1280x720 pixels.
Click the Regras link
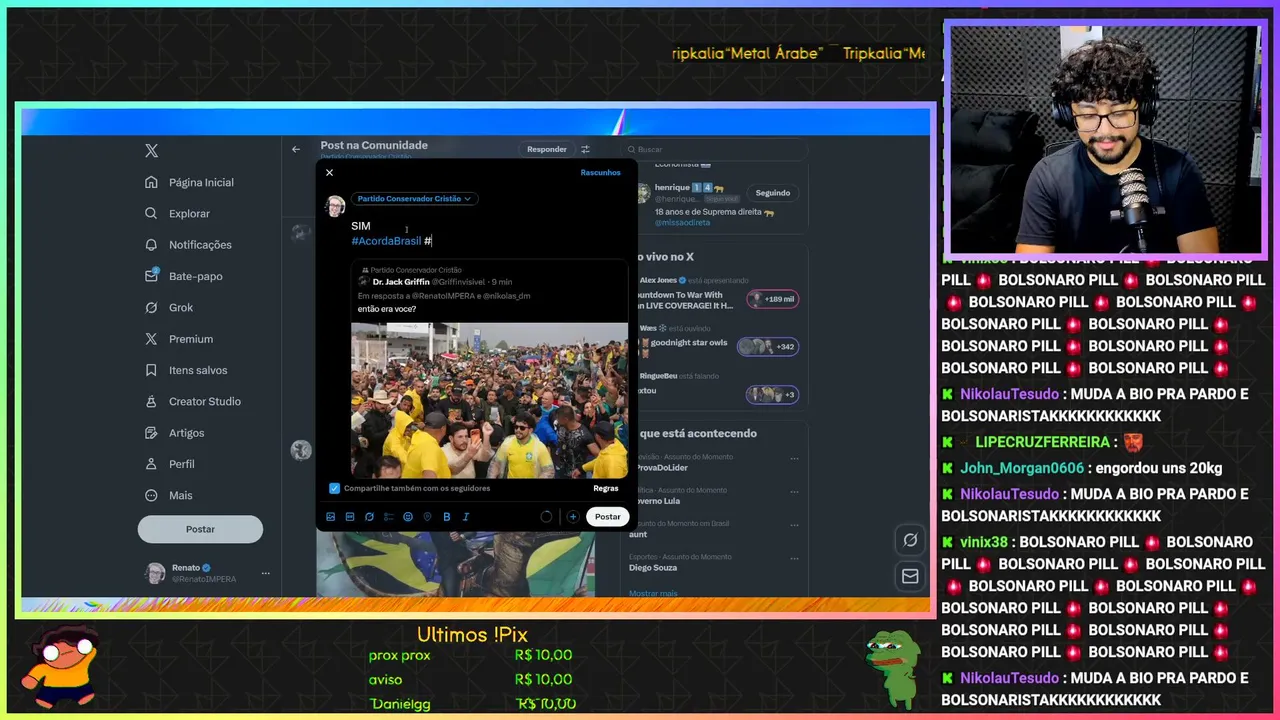tap(606, 488)
